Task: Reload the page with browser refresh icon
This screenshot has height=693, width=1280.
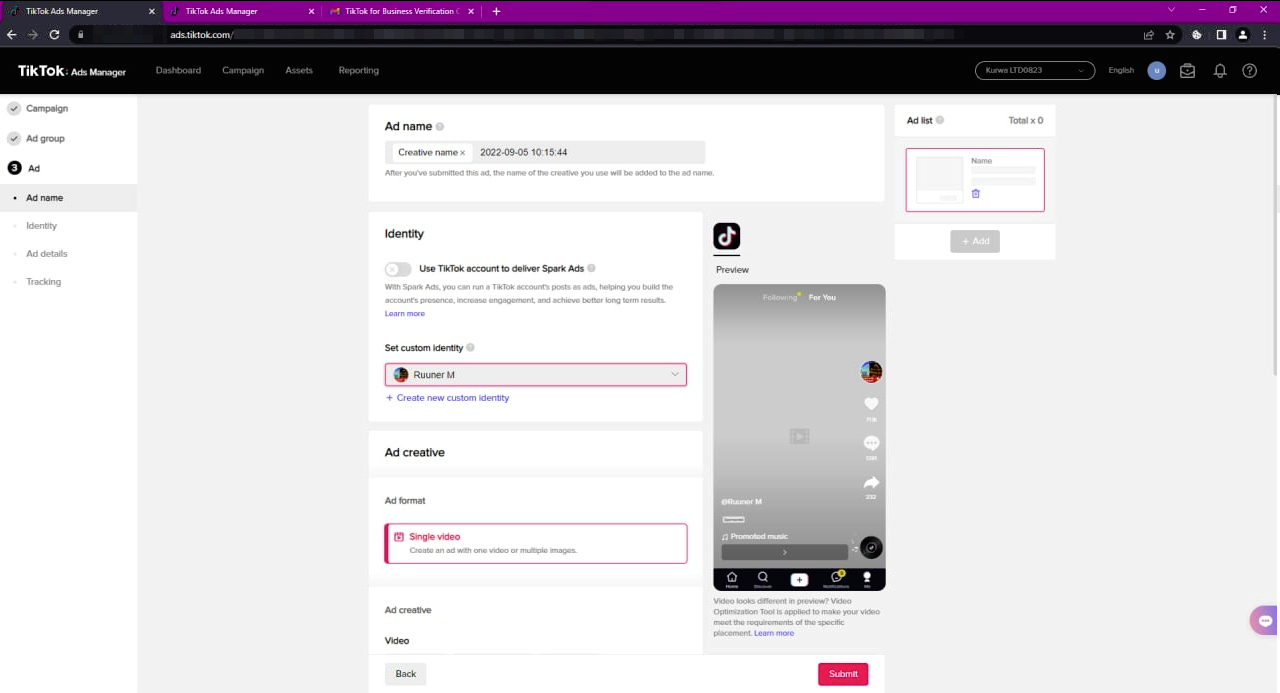Action: click(54, 34)
